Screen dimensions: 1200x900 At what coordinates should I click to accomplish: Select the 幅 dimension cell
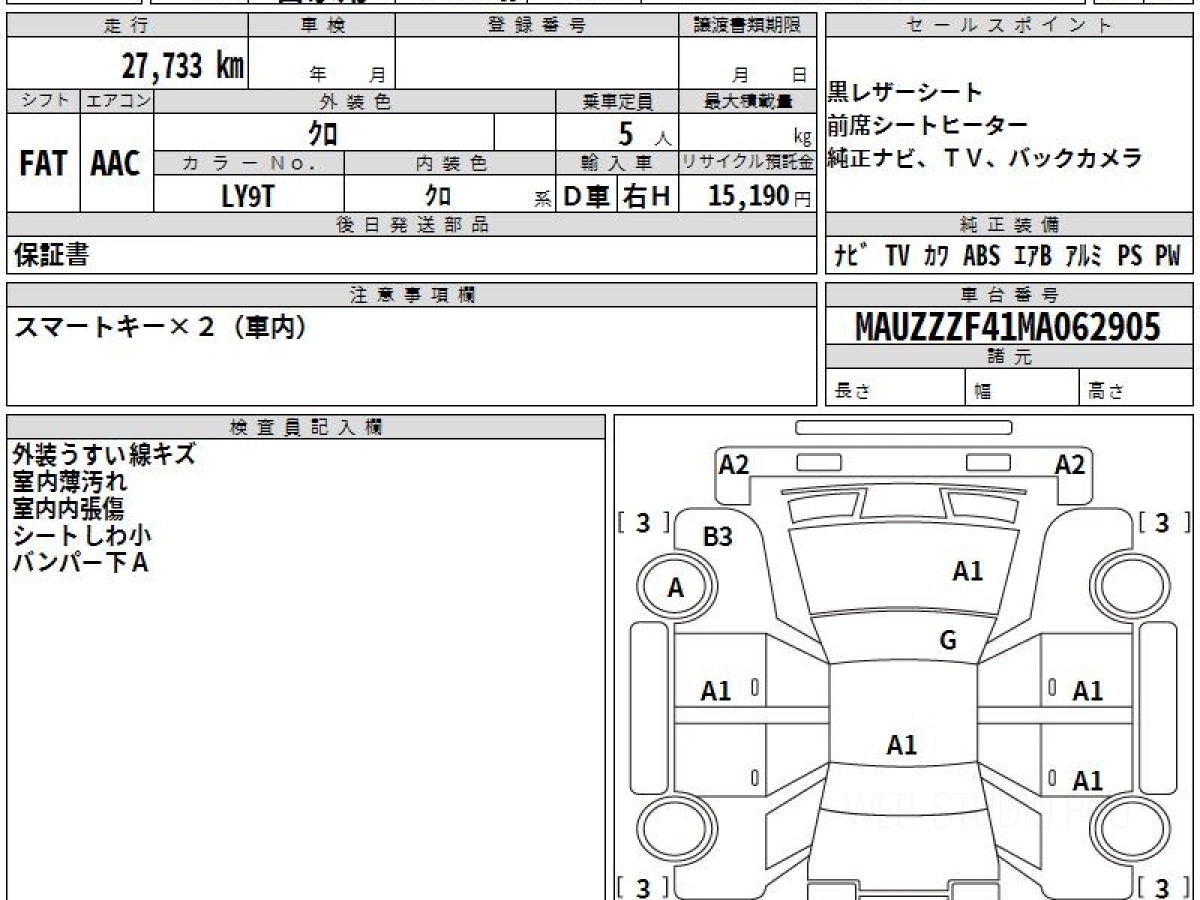[1023, 389]
